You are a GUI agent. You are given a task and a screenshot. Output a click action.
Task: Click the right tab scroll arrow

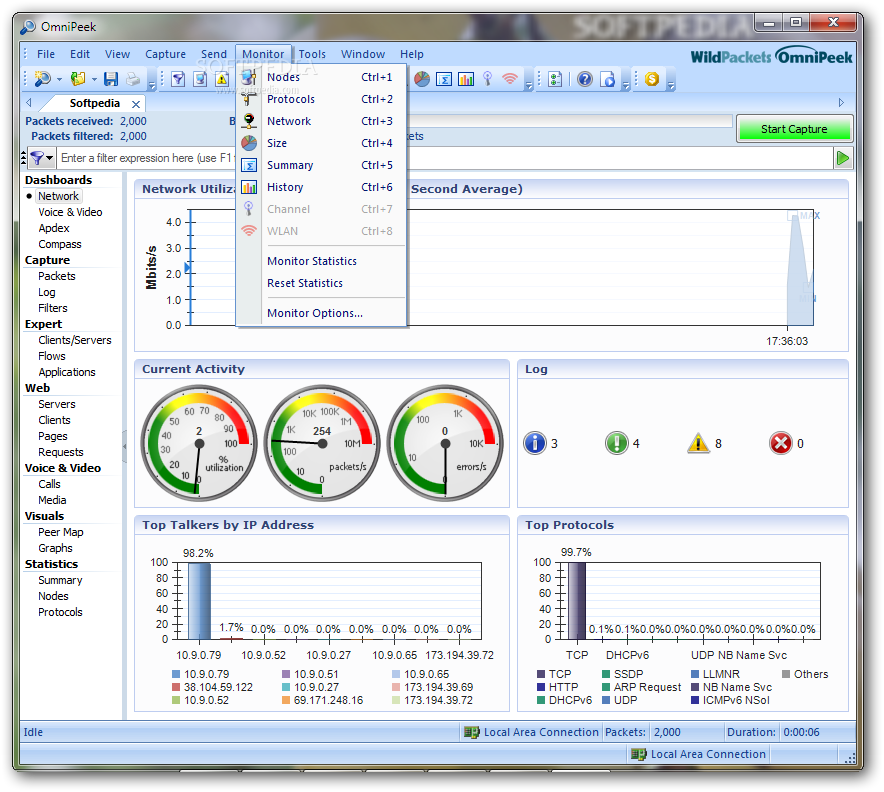pyautogui.click(x=841, y=103)
